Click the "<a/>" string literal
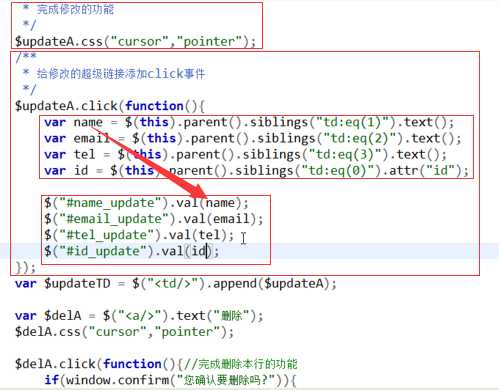The height and width of the screenshot is (390, 499). (140, 315)
